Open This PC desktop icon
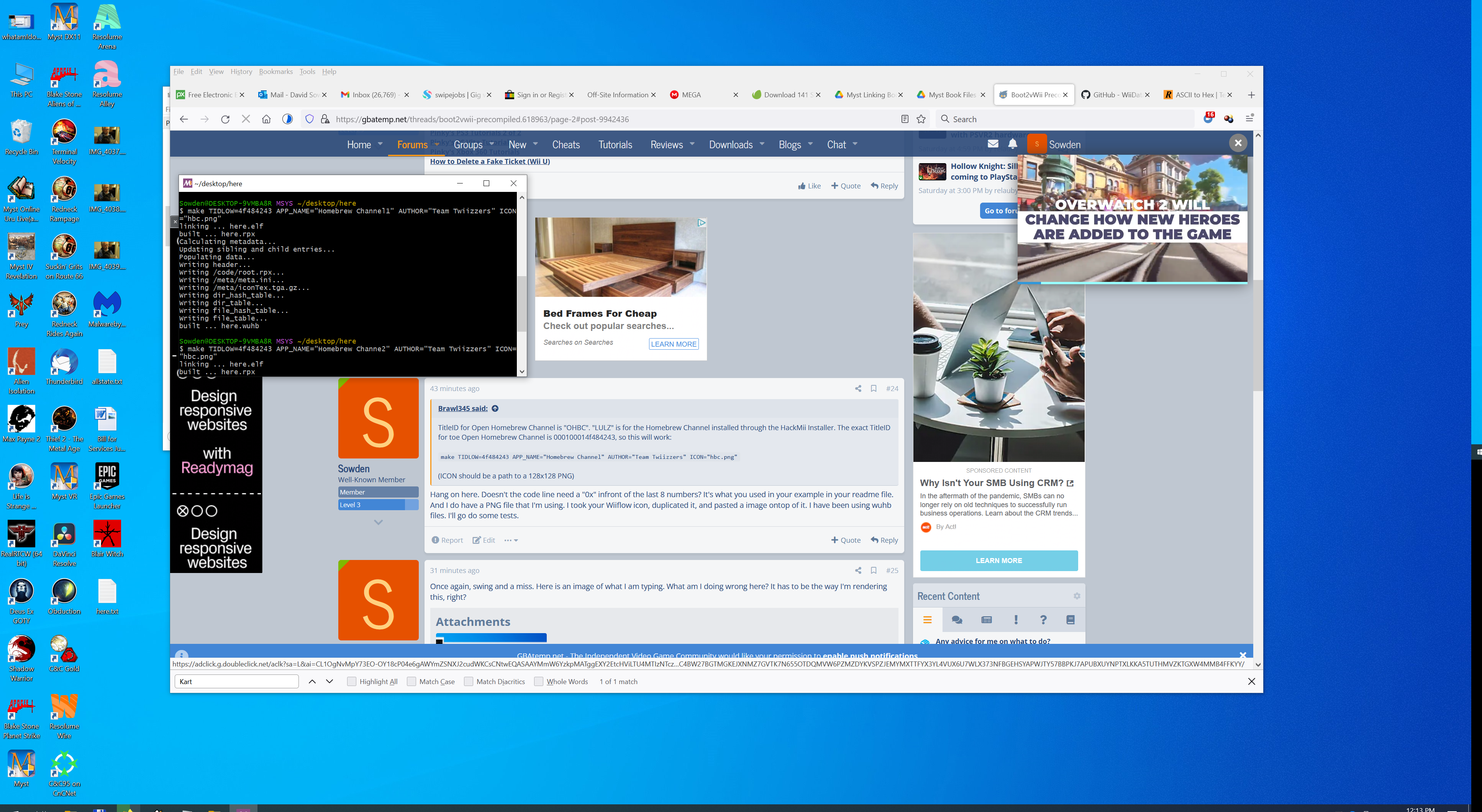The height and width of the screenshot is (812, 1482). [21, 79]
